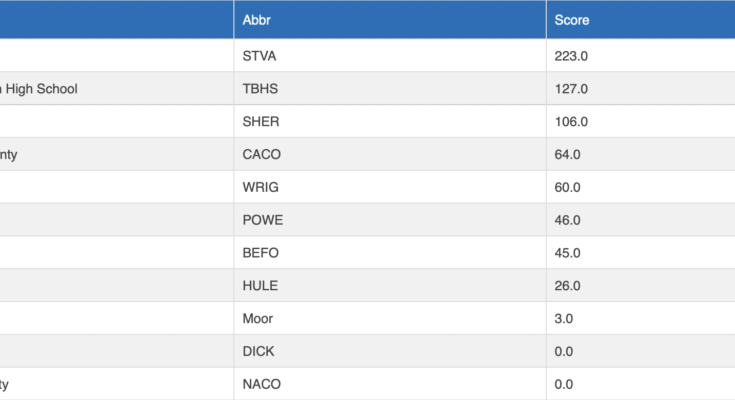The image size is (735, 400).
Task: Select the HULE abbreviation cell
Action: point(260,286)
